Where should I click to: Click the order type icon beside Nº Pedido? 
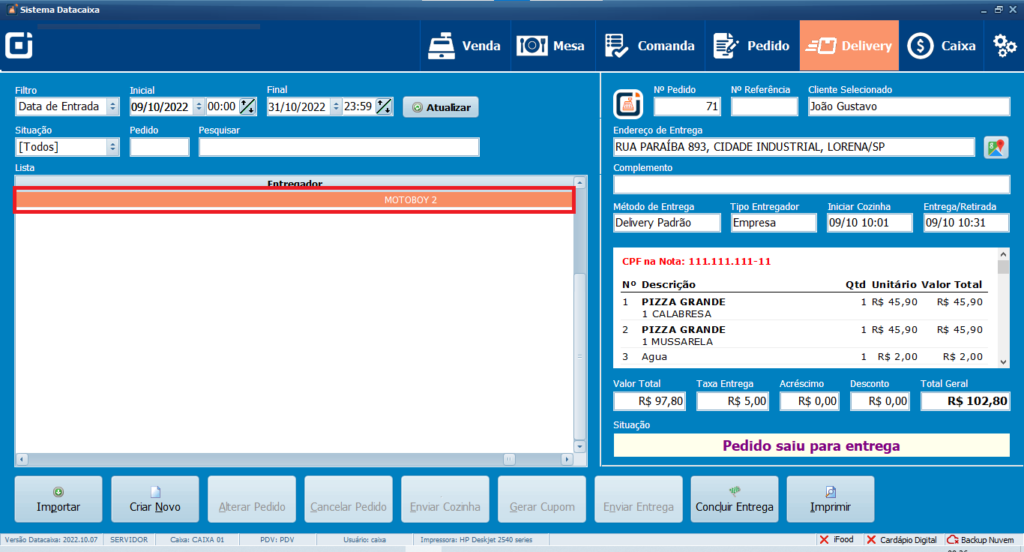point(628,103)
